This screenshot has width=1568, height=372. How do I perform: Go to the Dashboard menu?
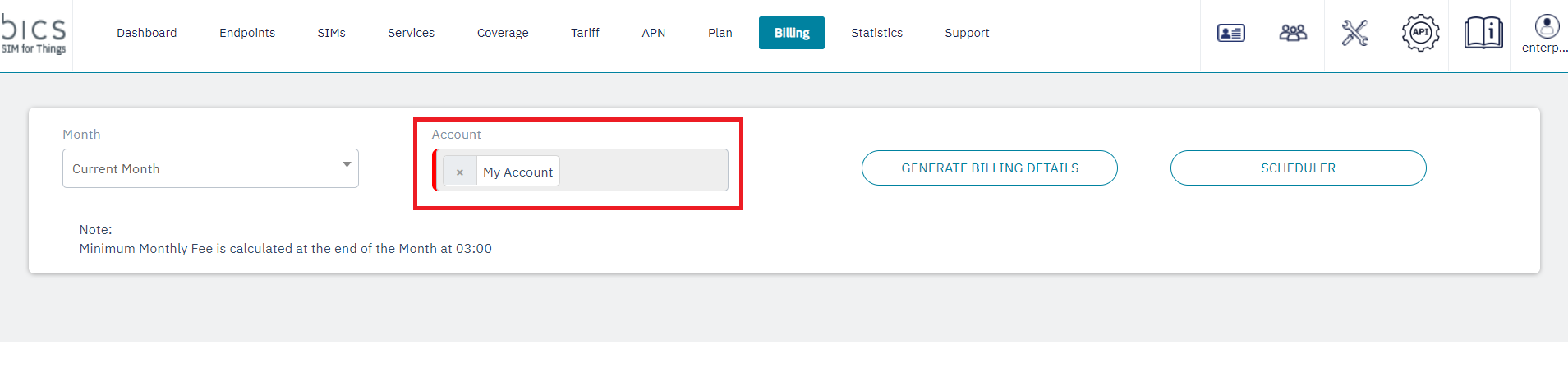[x=147, y=33]
